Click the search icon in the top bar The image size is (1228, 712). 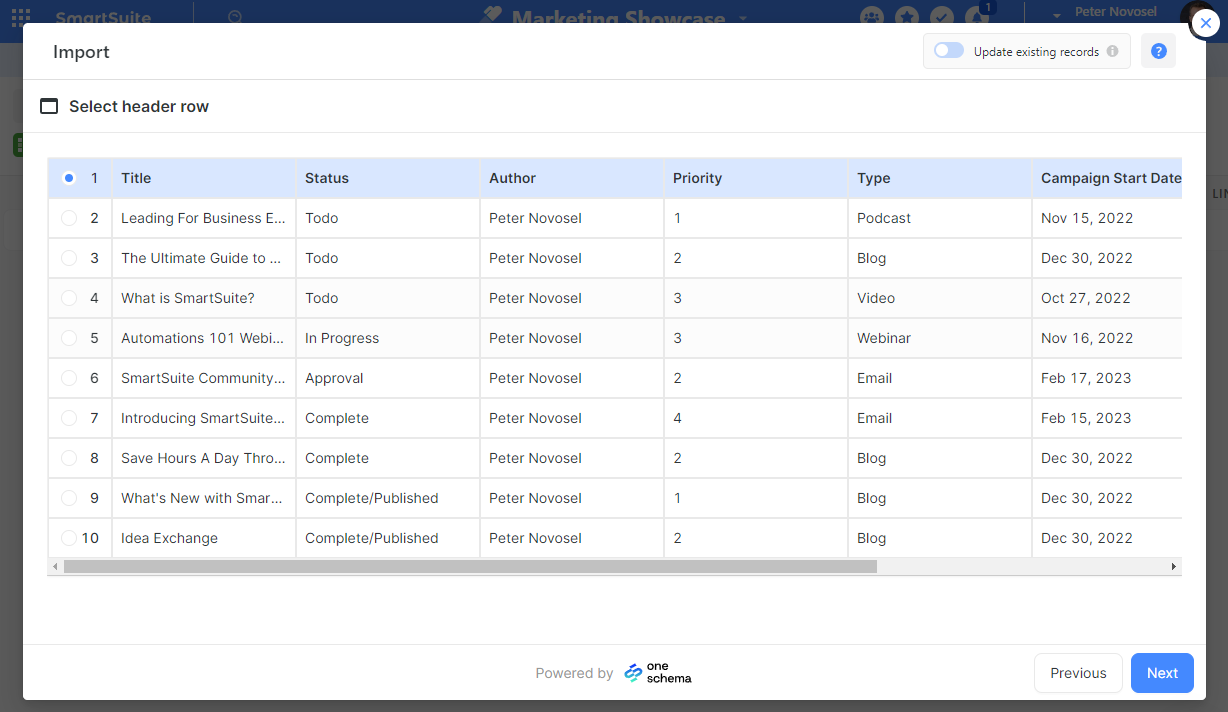[235, 18]
